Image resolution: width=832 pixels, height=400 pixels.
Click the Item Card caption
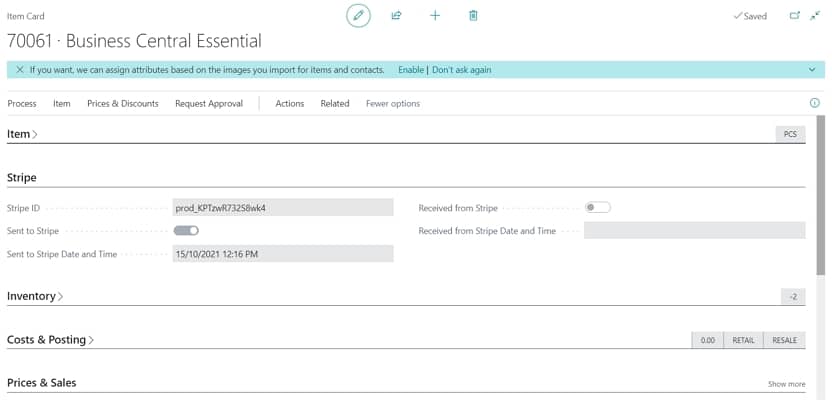pos(25,16)
